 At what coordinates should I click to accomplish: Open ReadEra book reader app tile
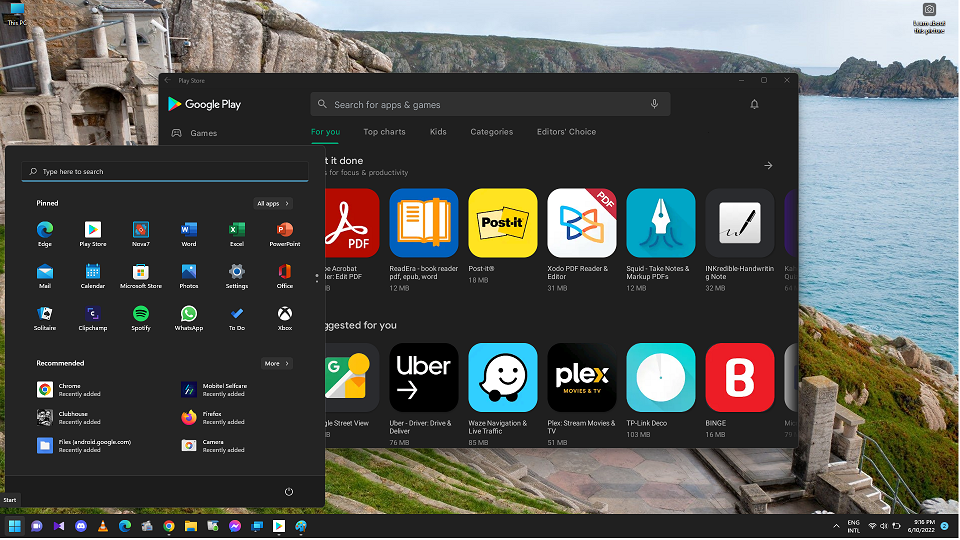point(424,223)
